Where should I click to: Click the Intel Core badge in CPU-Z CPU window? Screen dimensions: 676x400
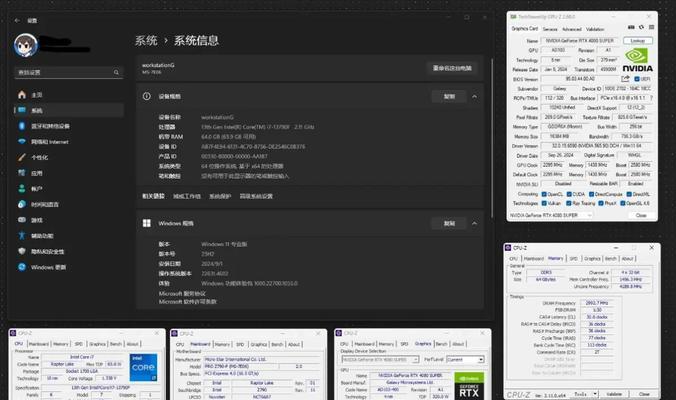coord(143,368)
